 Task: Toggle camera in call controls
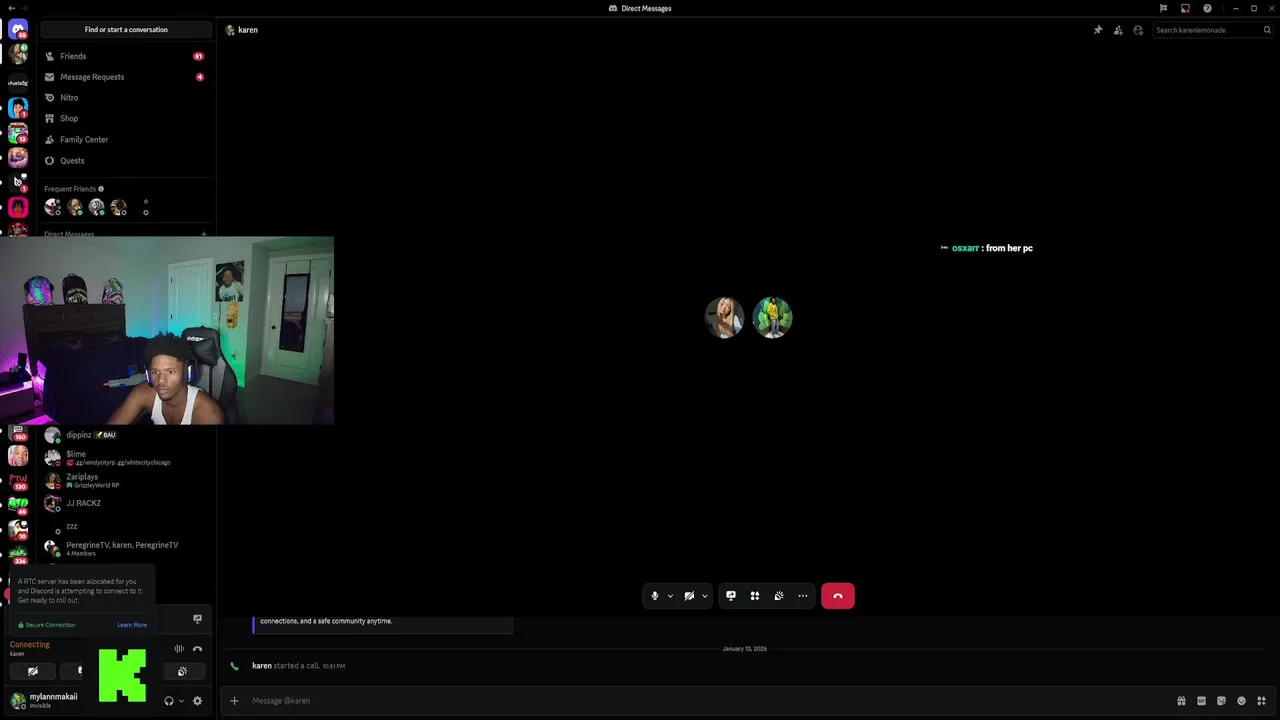click(x=689, y=596)
